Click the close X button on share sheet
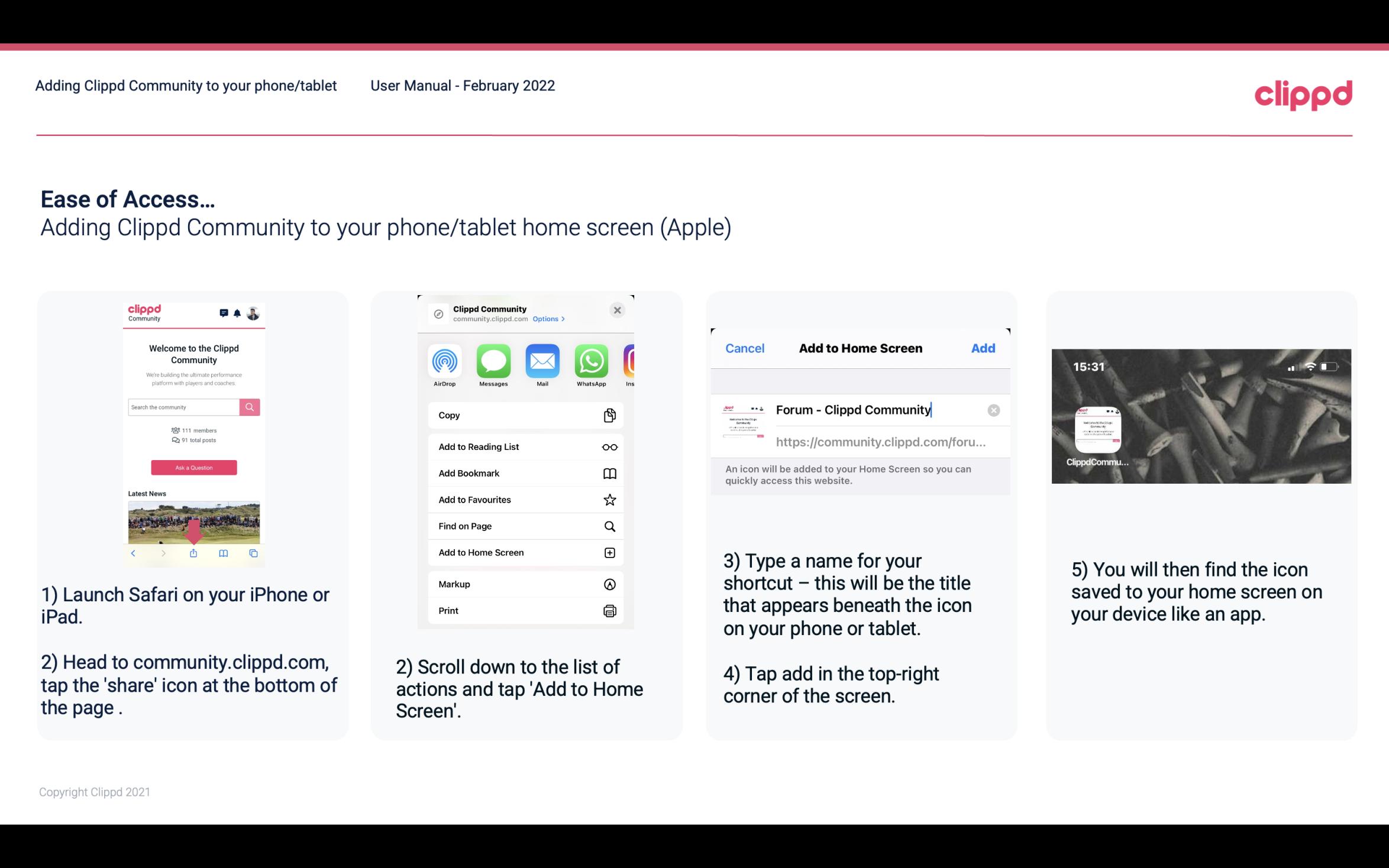Image resolution: width=1389 pixels, height=868 pixels. pos(617,310)
